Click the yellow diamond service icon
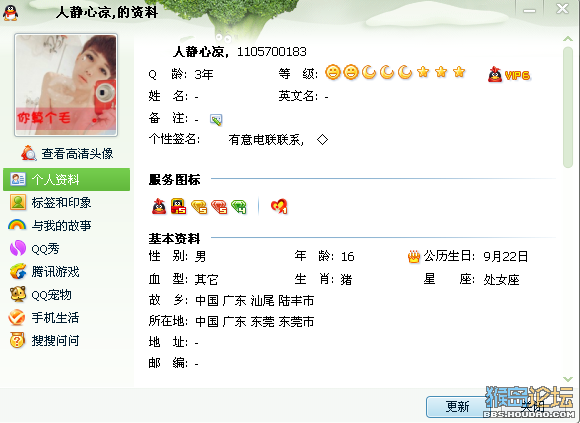580x423 pixels. tap(199, 207)
